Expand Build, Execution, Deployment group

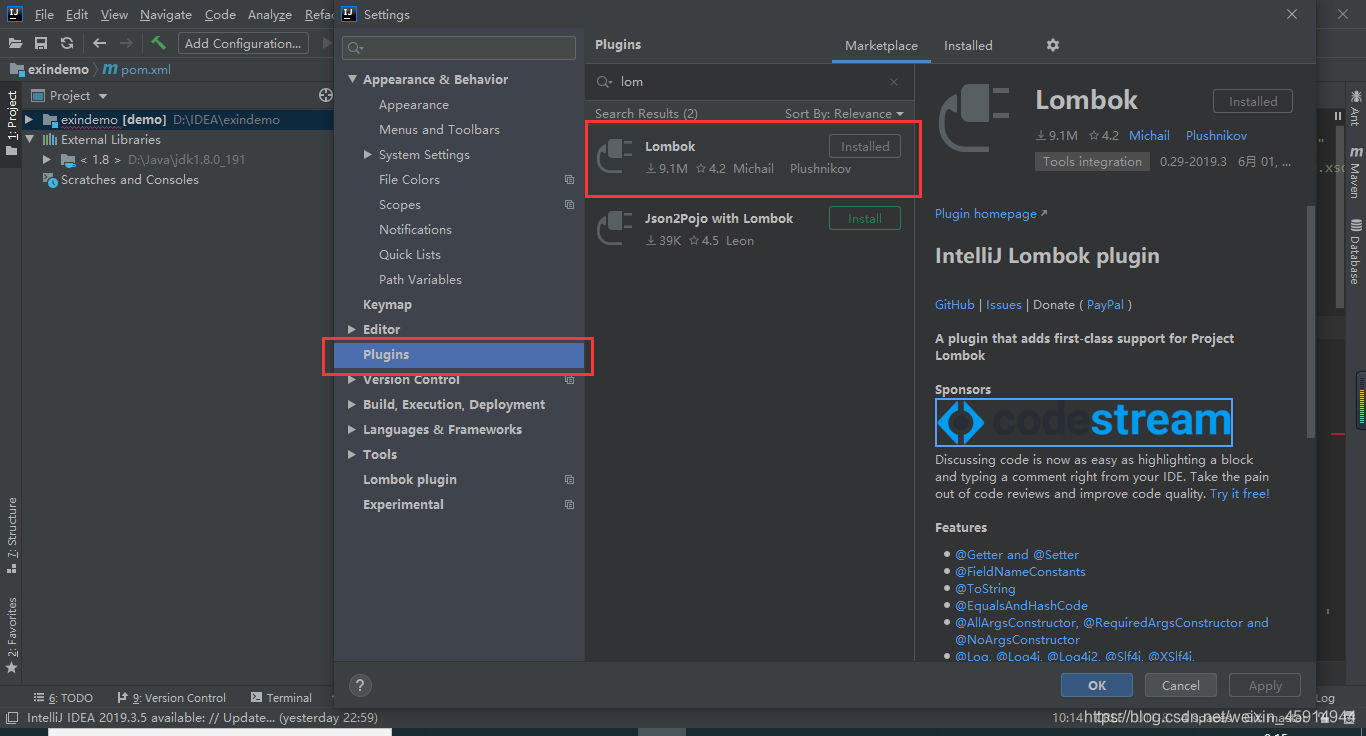click(352, 405)
